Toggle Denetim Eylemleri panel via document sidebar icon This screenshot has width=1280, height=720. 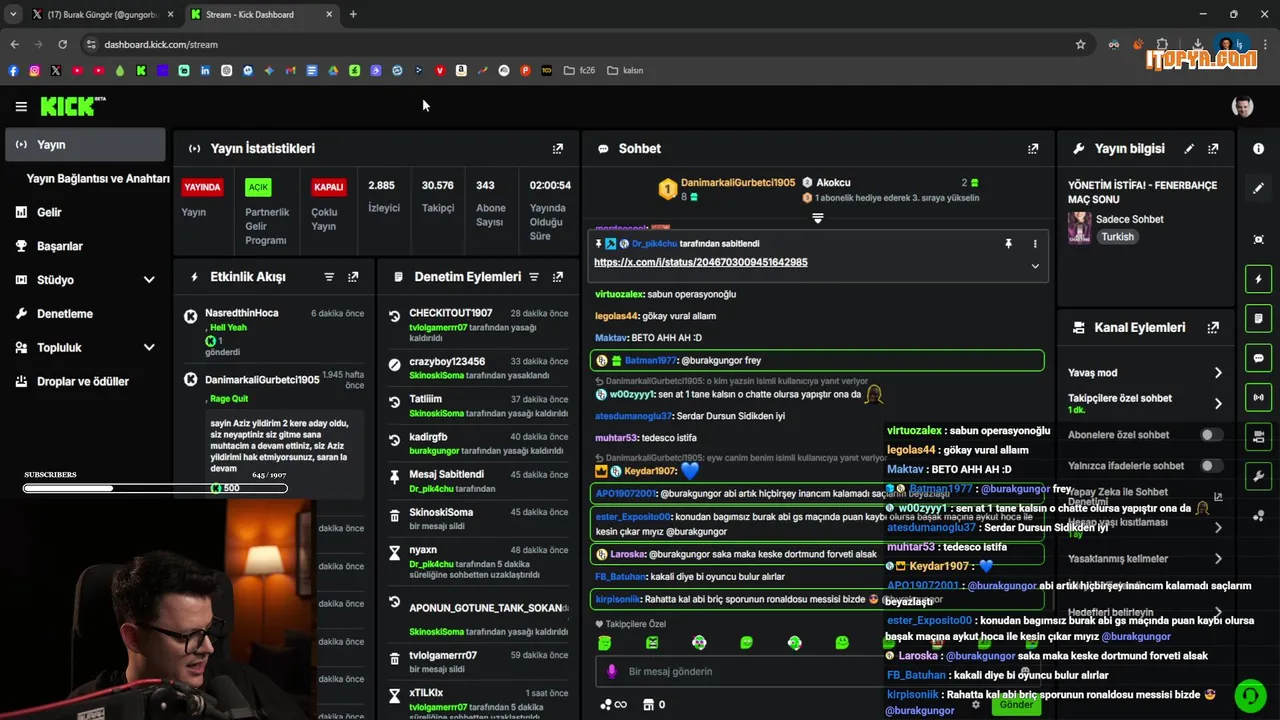[1258, 318]
